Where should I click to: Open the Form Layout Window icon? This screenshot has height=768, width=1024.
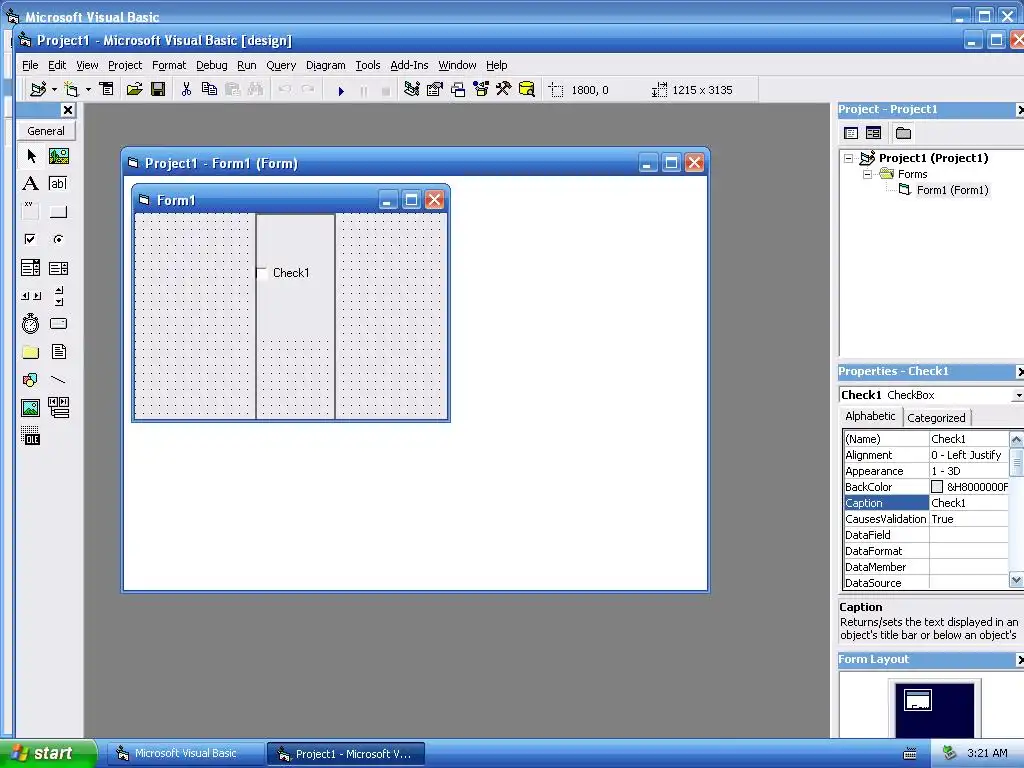(x=458, y=89)
